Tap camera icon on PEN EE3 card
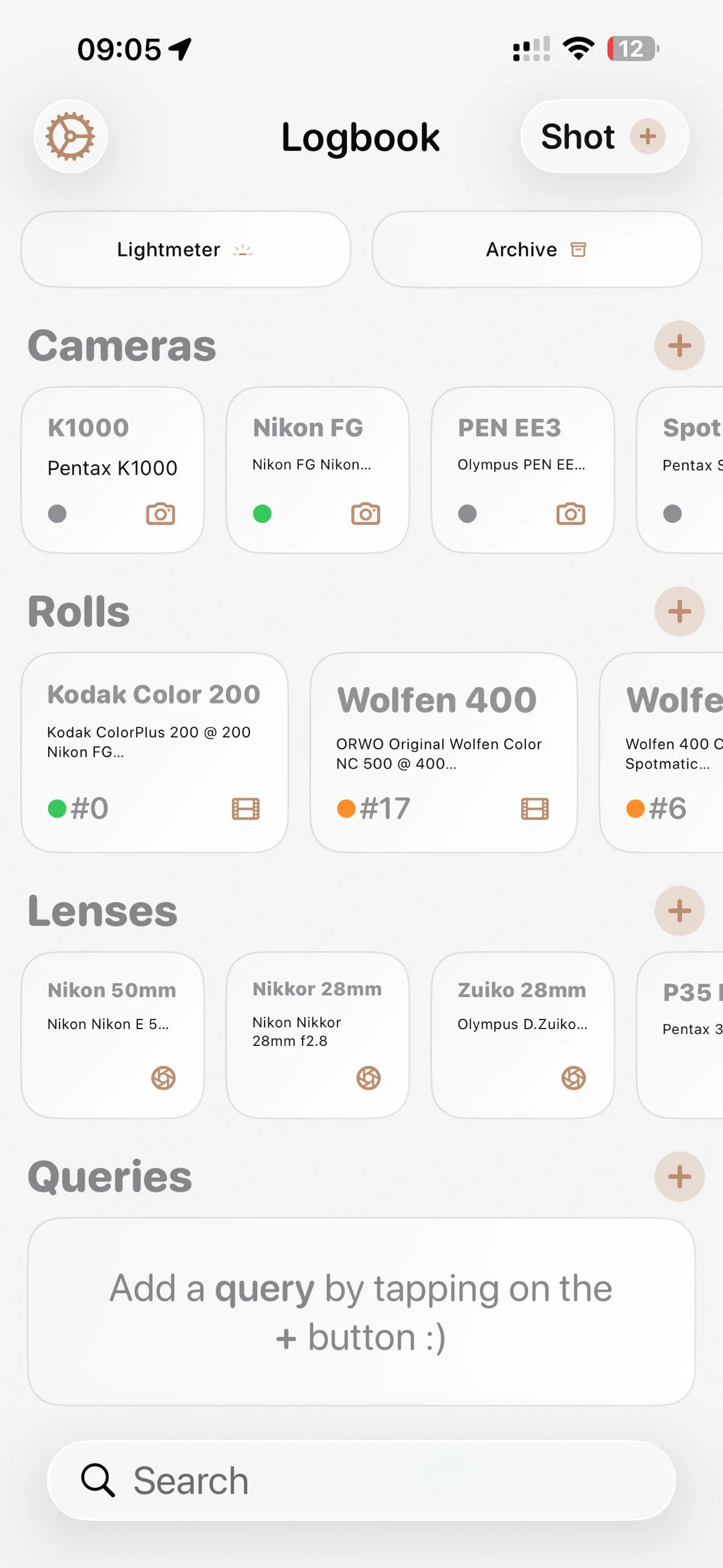Viewport: 723px width, 1568px height. pos(571,514)
